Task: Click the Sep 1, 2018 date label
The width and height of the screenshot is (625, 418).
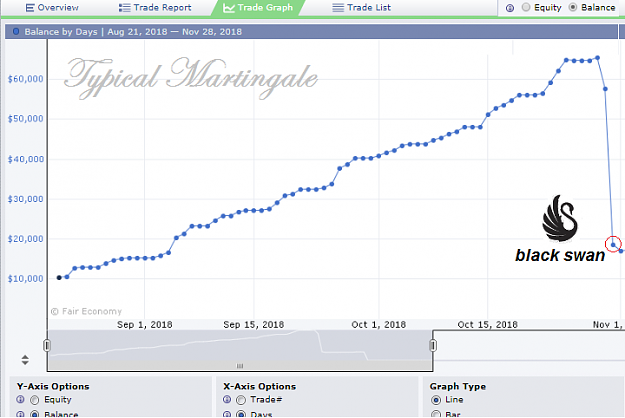Action: 145,325
